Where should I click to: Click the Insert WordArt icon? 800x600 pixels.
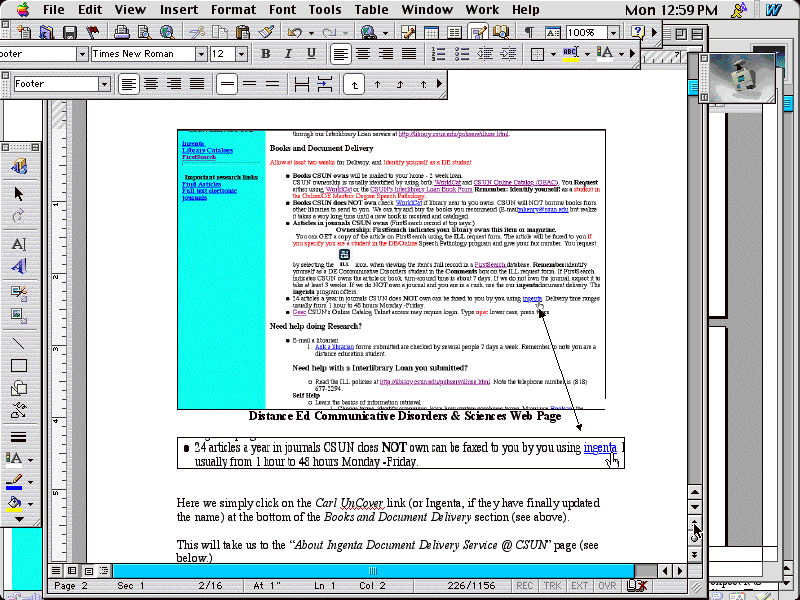(19, 266)
